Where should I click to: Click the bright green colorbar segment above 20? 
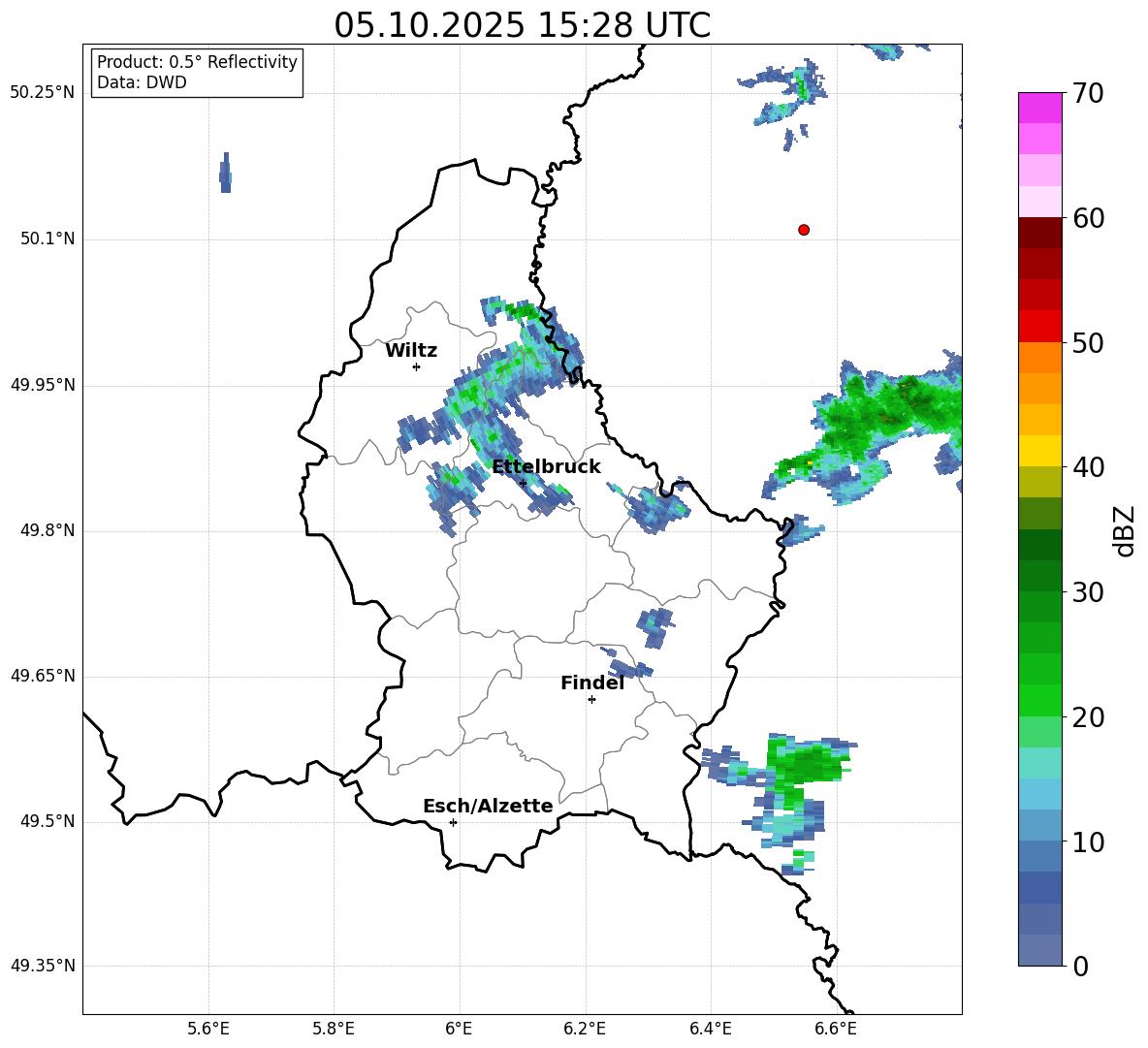pos(1039,700)
